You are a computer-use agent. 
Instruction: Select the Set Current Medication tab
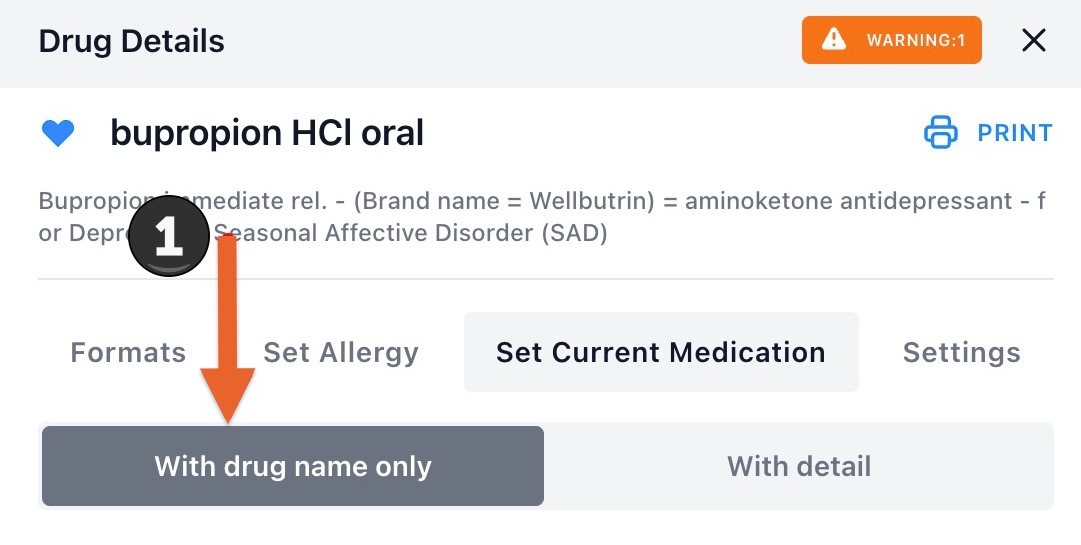[x=661, y=352]
